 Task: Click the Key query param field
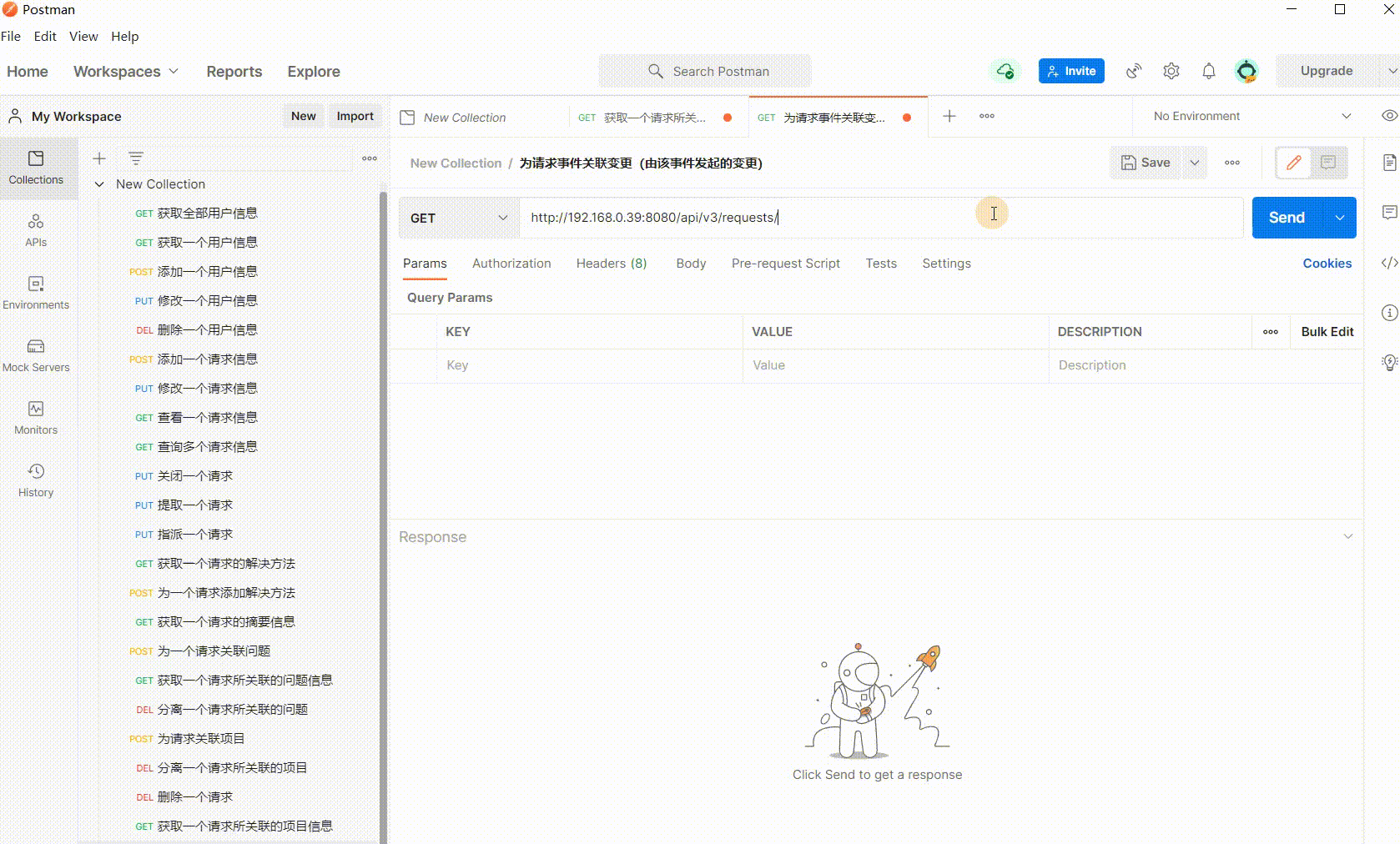[x=589, y=365]
